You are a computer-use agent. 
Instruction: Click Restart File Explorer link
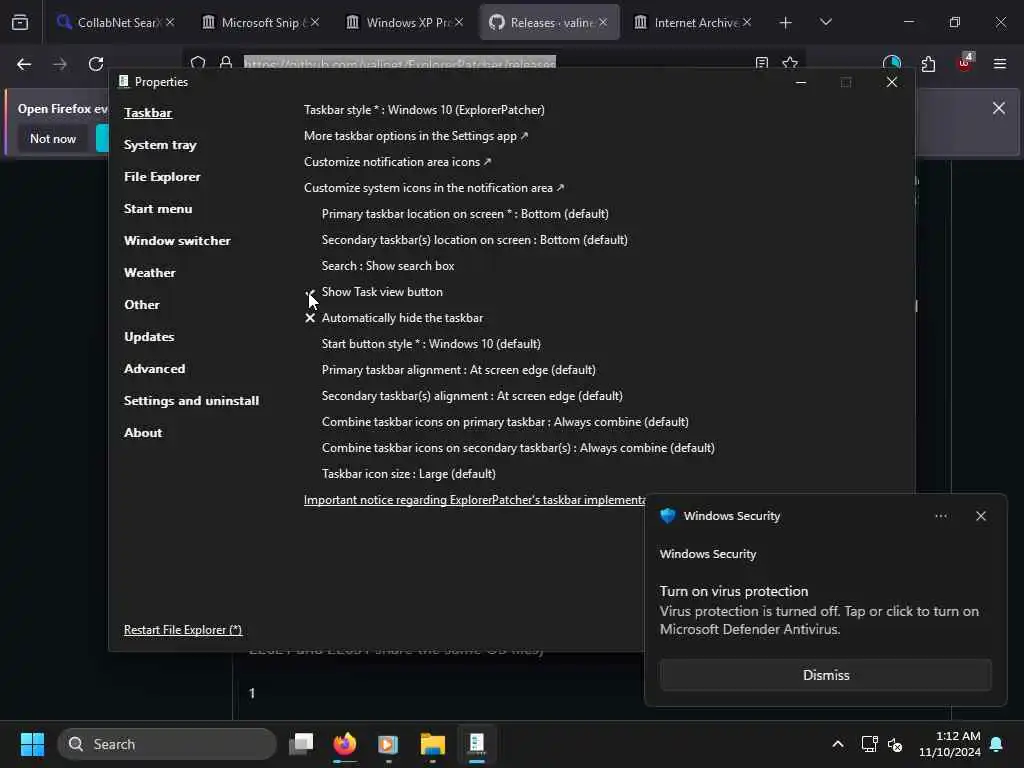(183, 630)
